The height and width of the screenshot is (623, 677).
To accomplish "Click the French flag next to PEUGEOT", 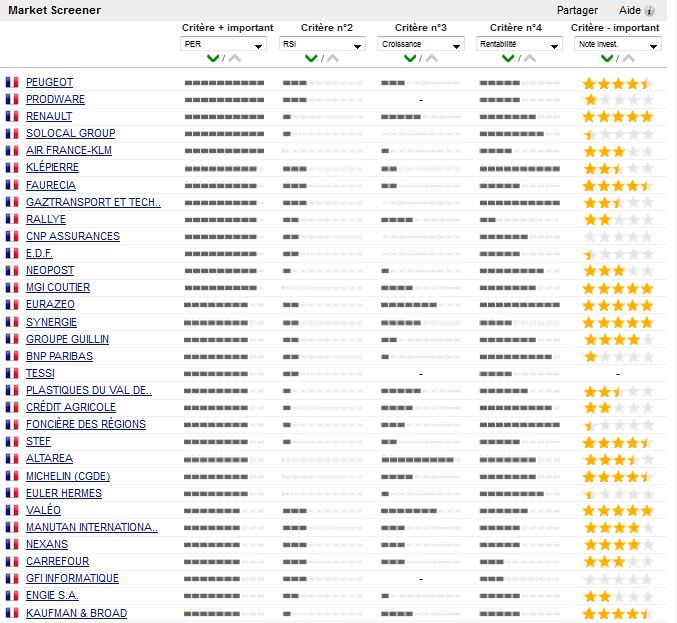I will point(12,82).
